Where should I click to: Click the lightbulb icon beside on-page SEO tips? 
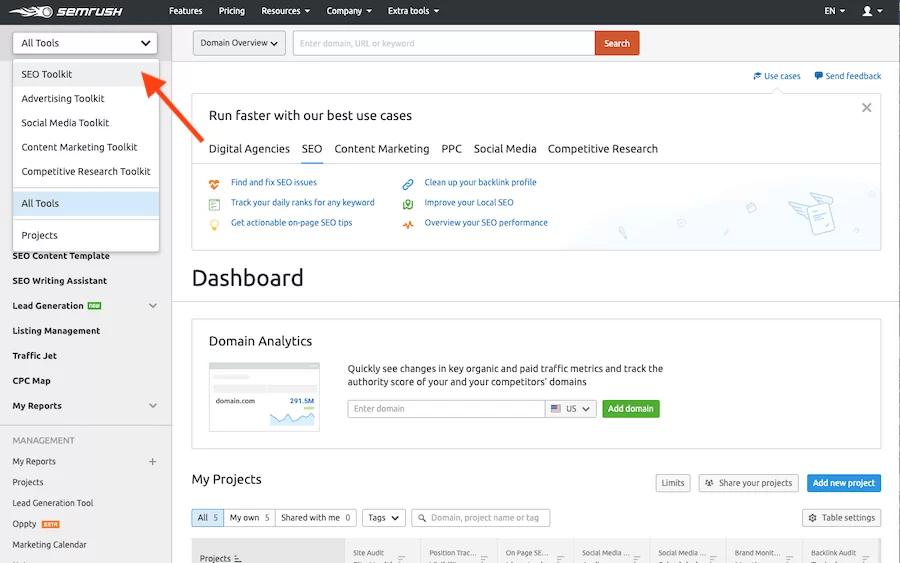[214, 224]
